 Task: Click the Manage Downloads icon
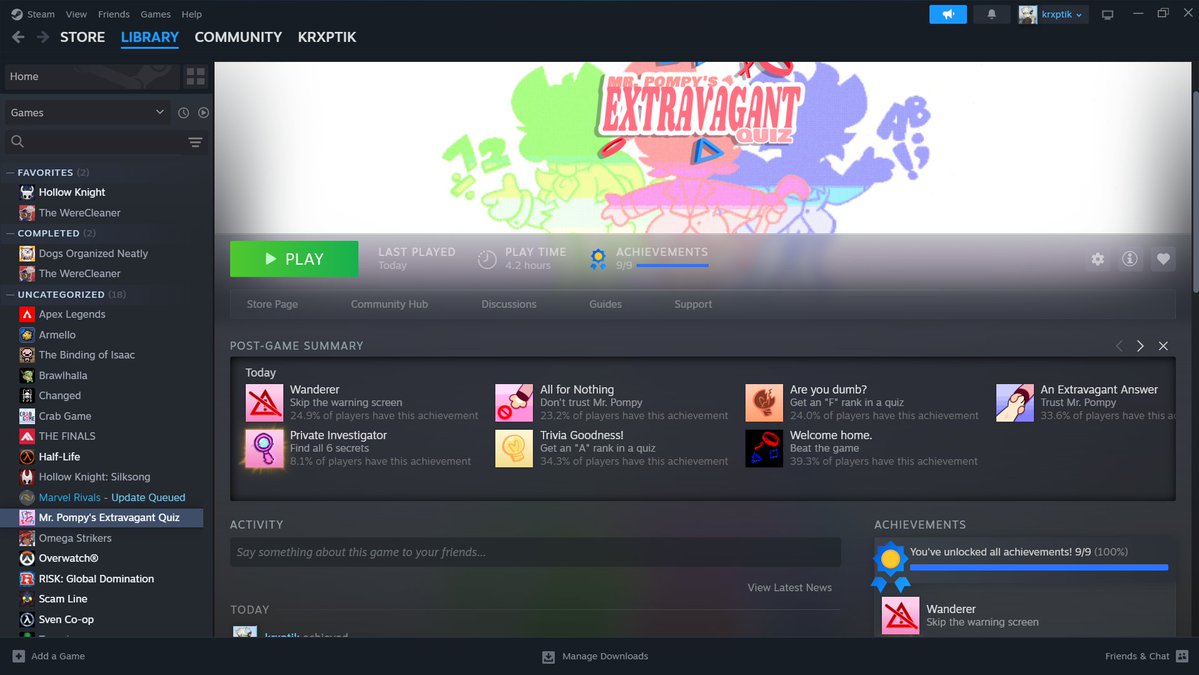click(x=548, y=657)
